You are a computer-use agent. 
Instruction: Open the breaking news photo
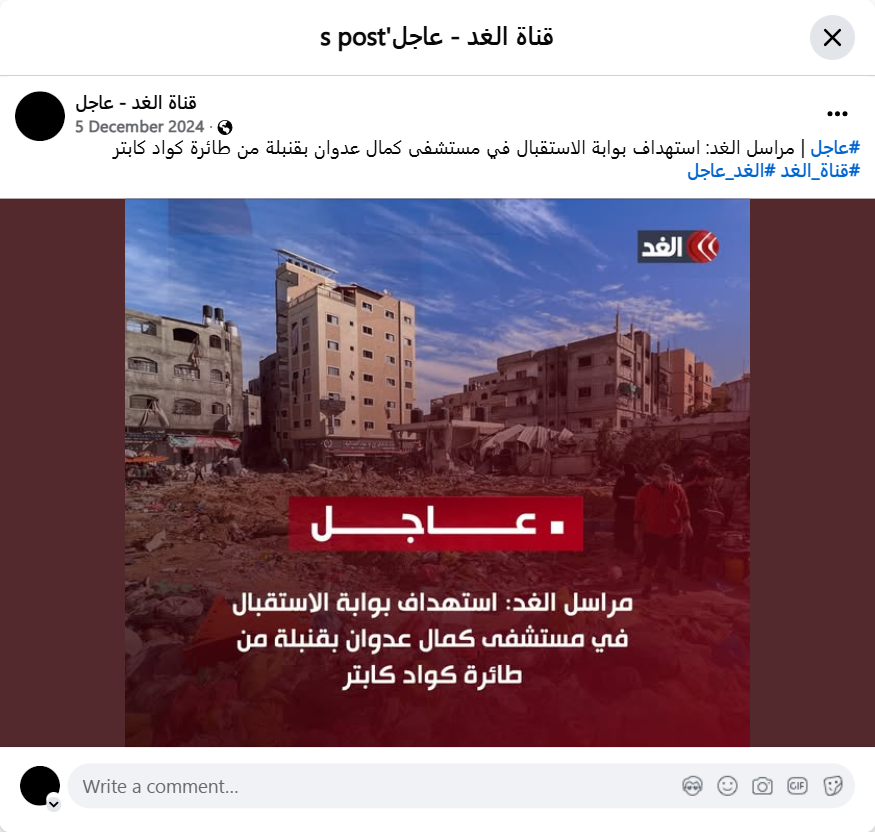[438, 473]
